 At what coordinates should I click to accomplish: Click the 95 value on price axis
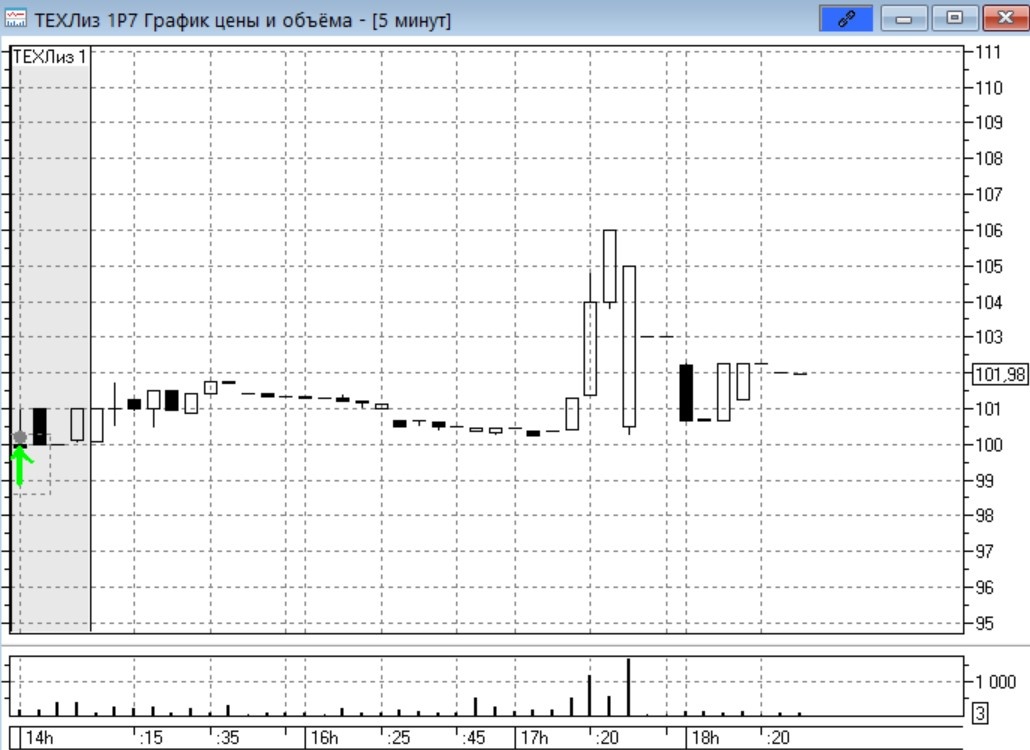click(x=984, y=623)
